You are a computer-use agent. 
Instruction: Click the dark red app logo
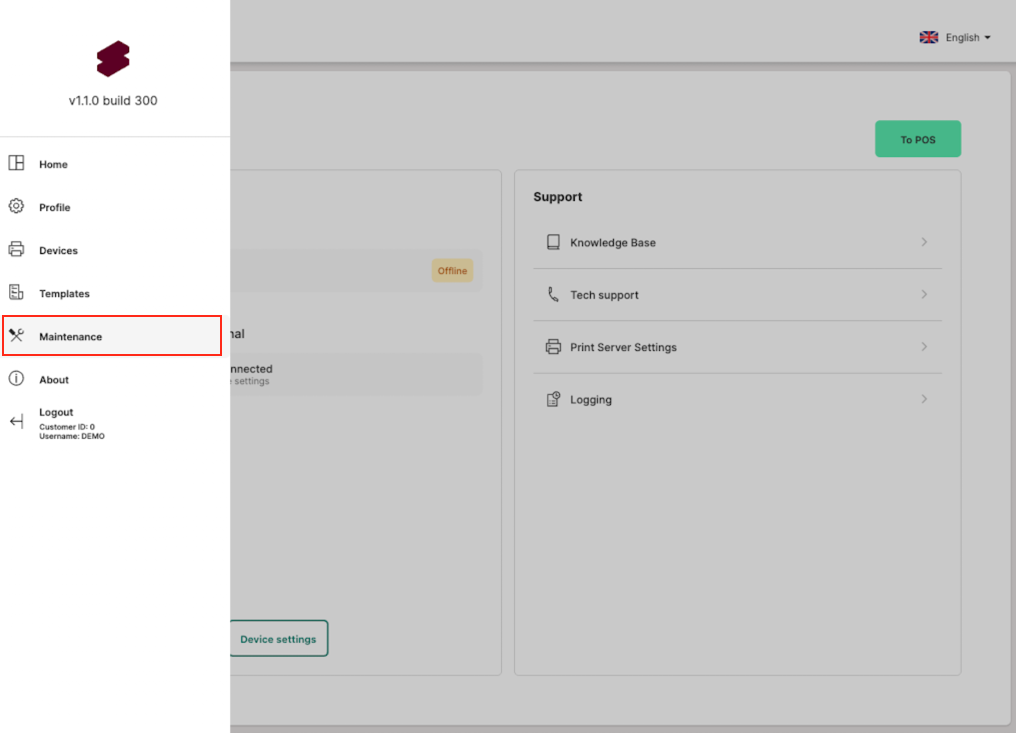click(x=113, y=59)
